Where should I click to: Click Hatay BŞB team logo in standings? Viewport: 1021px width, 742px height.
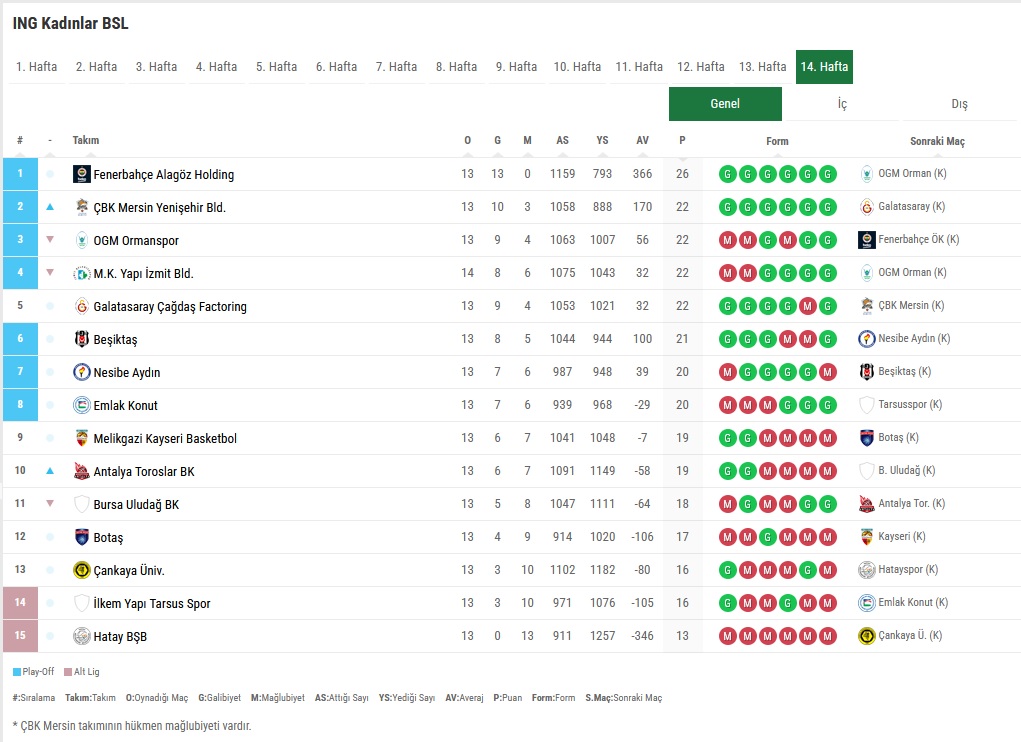81,636
